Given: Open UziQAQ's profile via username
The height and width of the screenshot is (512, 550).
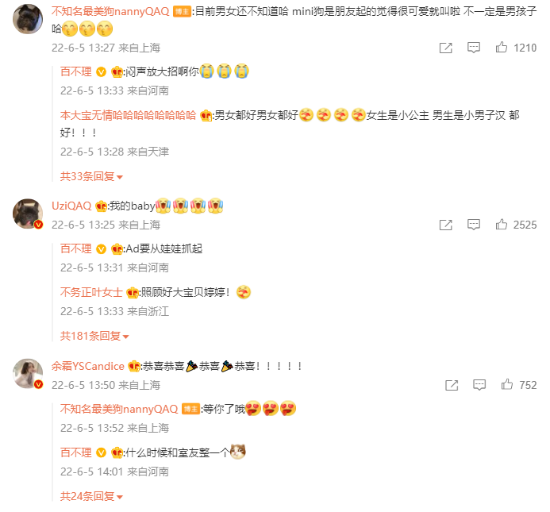Looking at the screenshot, I should point(71,206).
